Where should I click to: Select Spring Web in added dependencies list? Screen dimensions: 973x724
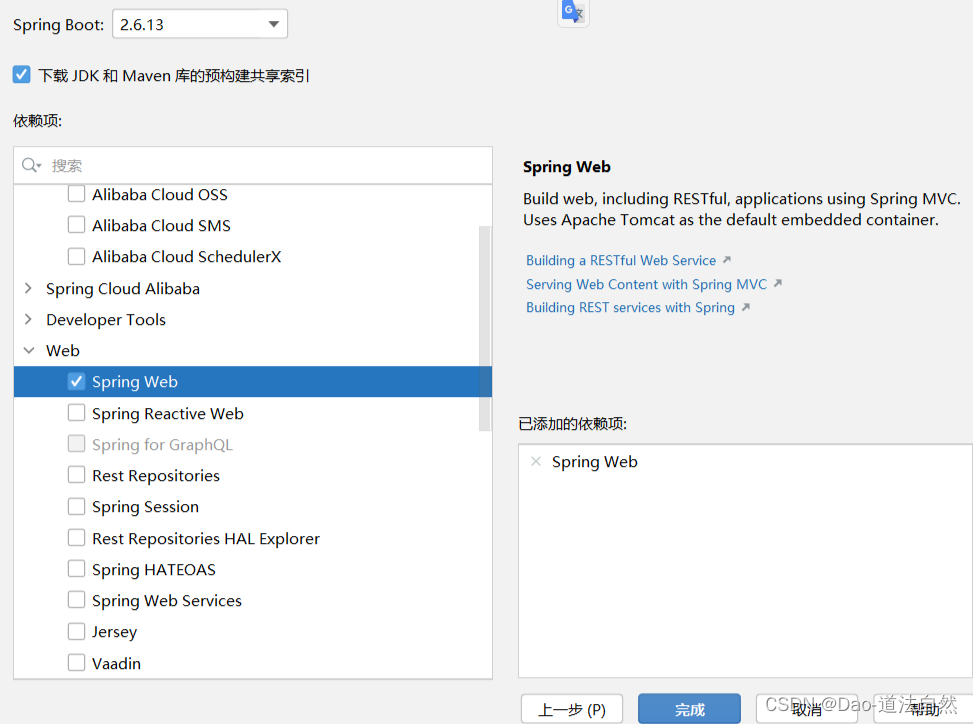click(594, 462)
